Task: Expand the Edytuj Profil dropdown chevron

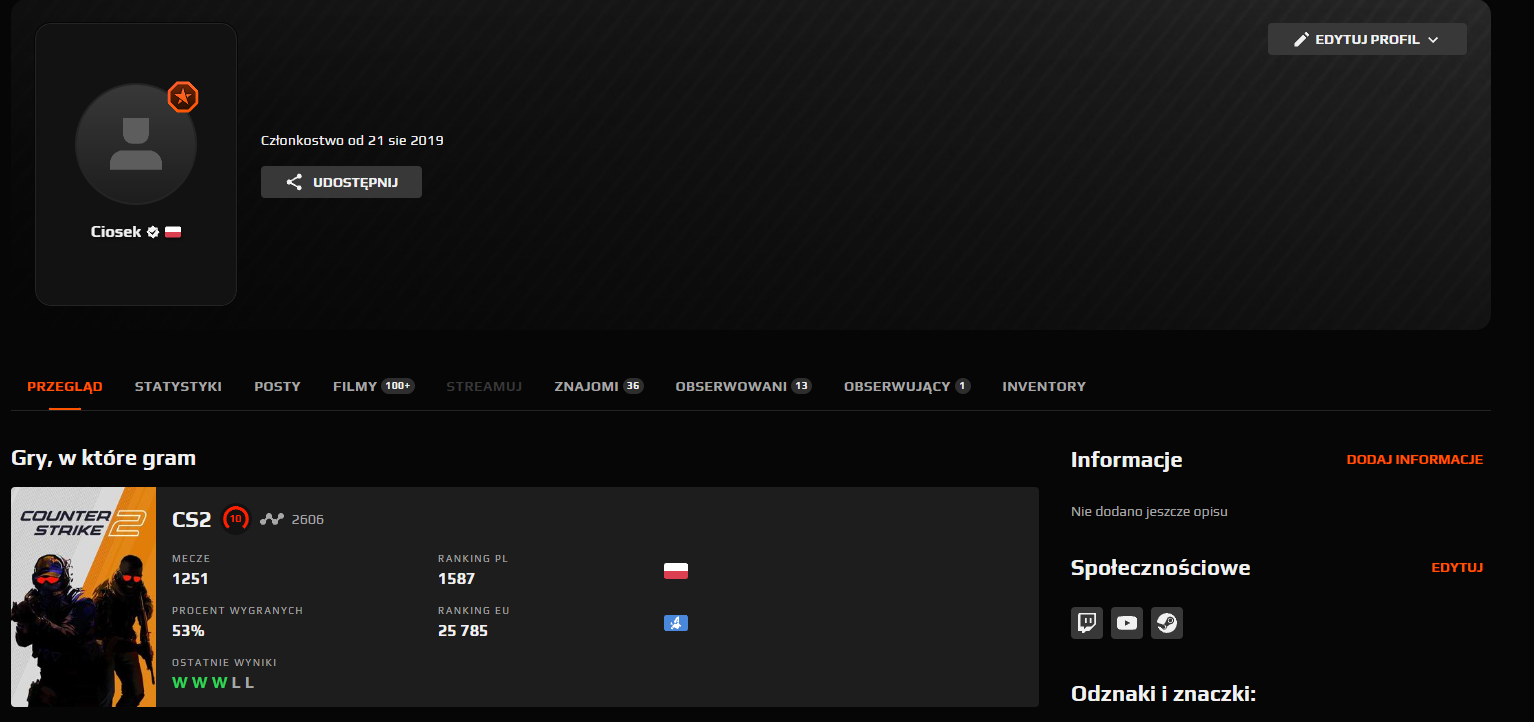Action: click(1433, 40)
